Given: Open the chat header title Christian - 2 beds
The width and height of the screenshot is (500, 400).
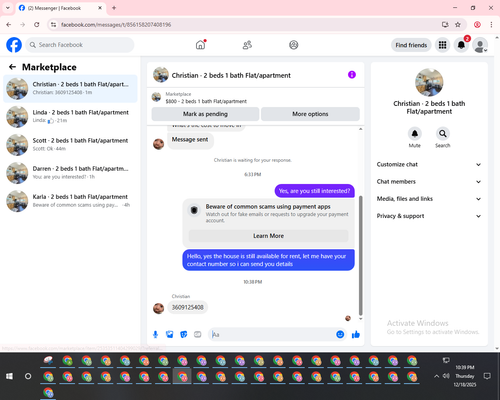Looking at the screenshot, I should (x=231, y=75).
